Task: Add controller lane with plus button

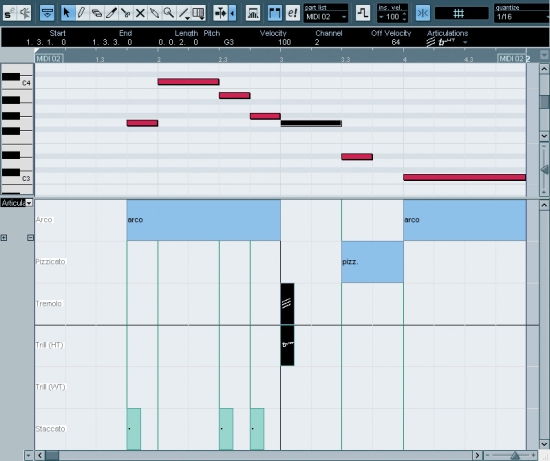Action: click(x=4, y=238)
